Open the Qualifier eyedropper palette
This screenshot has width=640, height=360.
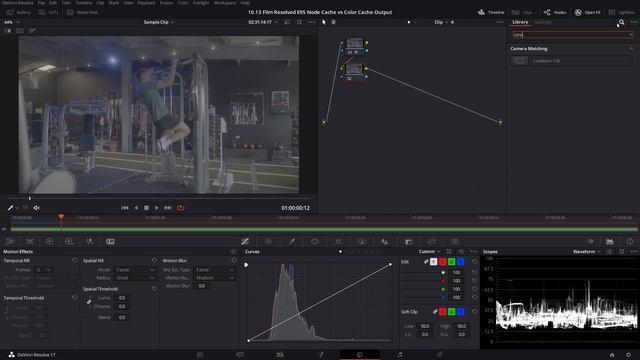pos(292,241)
